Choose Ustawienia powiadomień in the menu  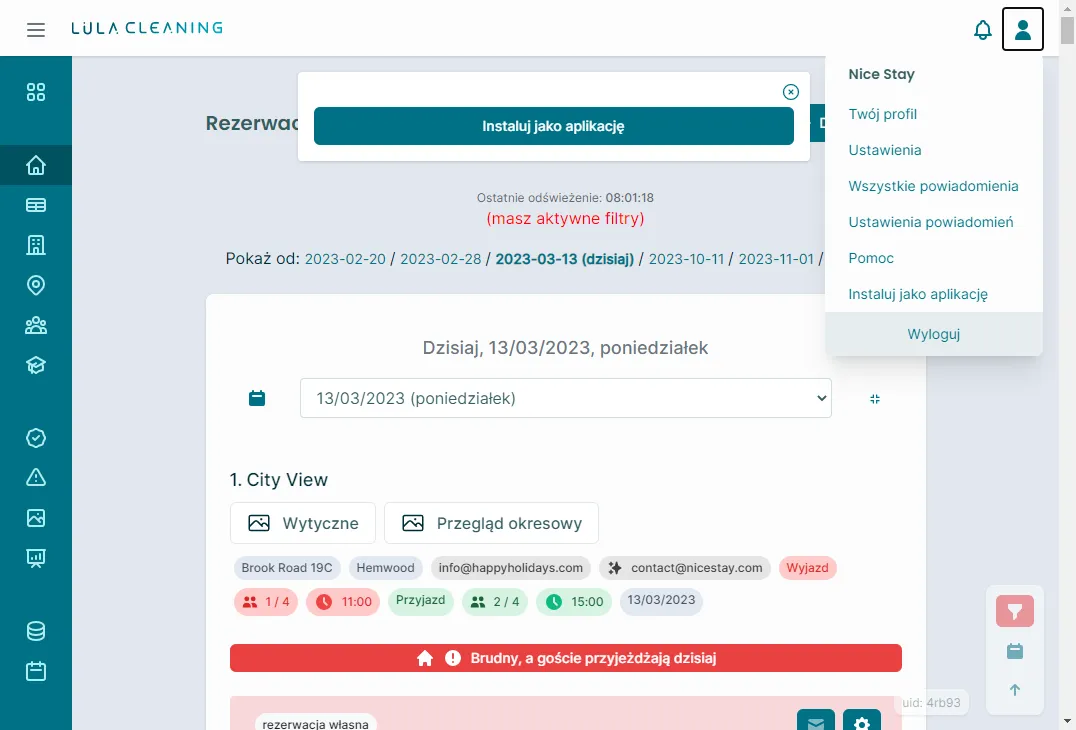930,222
